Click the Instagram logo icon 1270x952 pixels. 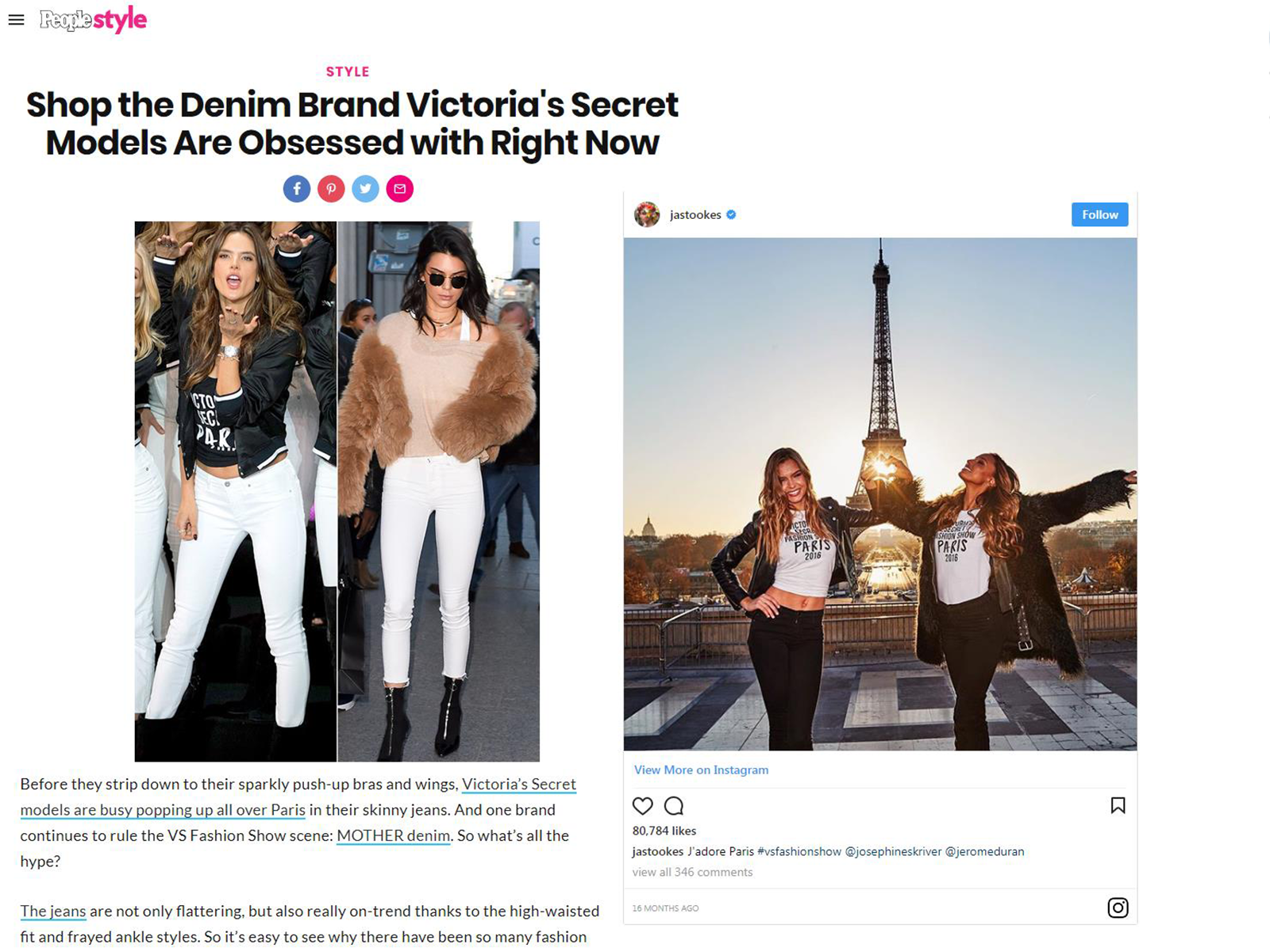tap(1118, 908)
